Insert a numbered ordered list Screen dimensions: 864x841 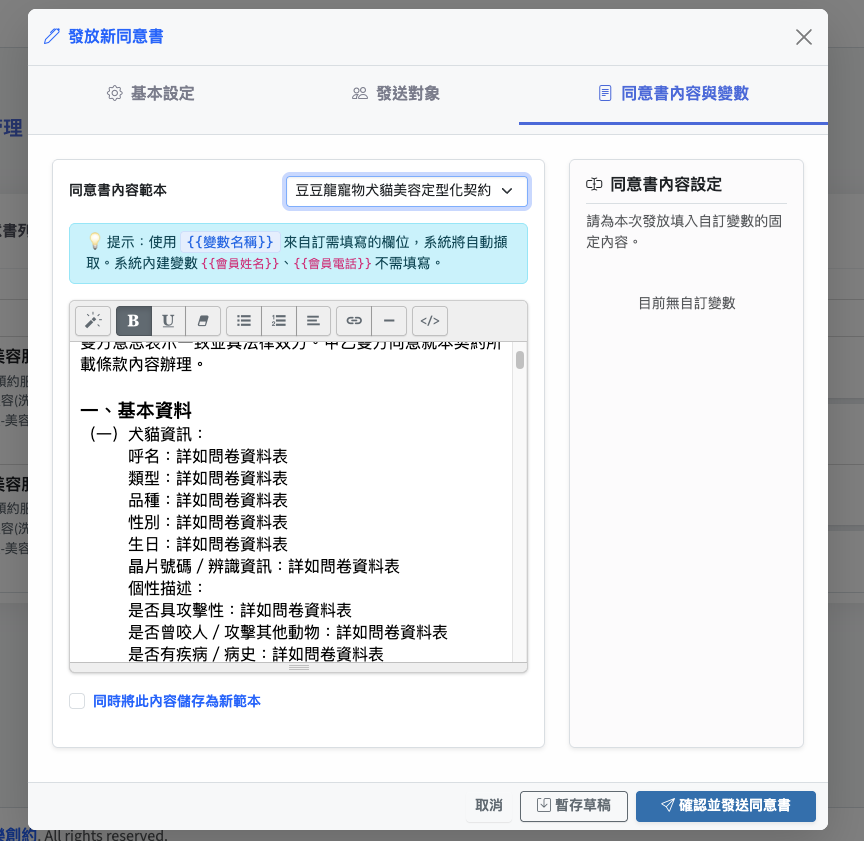click(279, 321)
